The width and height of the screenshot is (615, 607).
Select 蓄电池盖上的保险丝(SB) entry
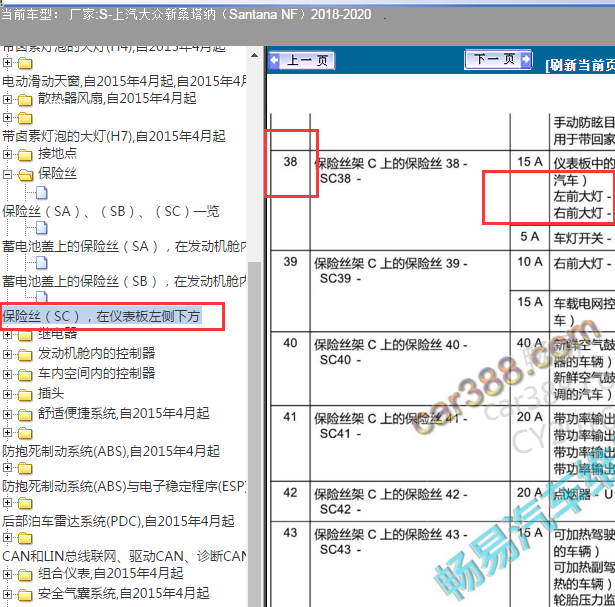[x=124, y=282]
